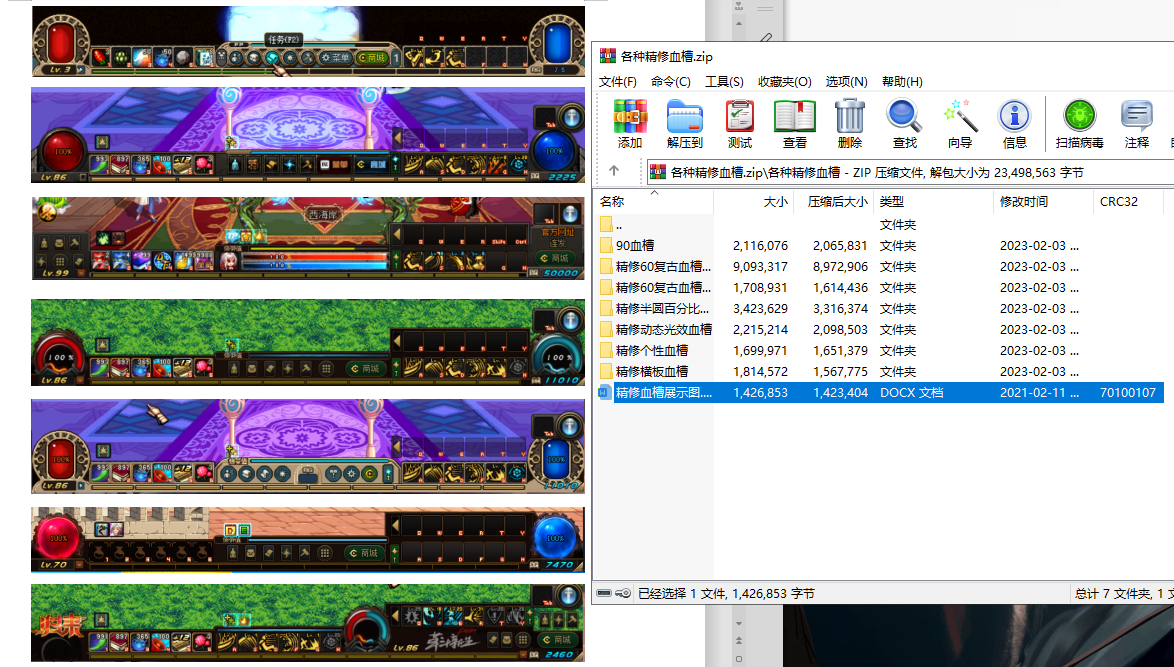The image size is (1174, 667).
Task: Launch the 向导 (Wizard) wand icon
Action: (x=960, y=123)
